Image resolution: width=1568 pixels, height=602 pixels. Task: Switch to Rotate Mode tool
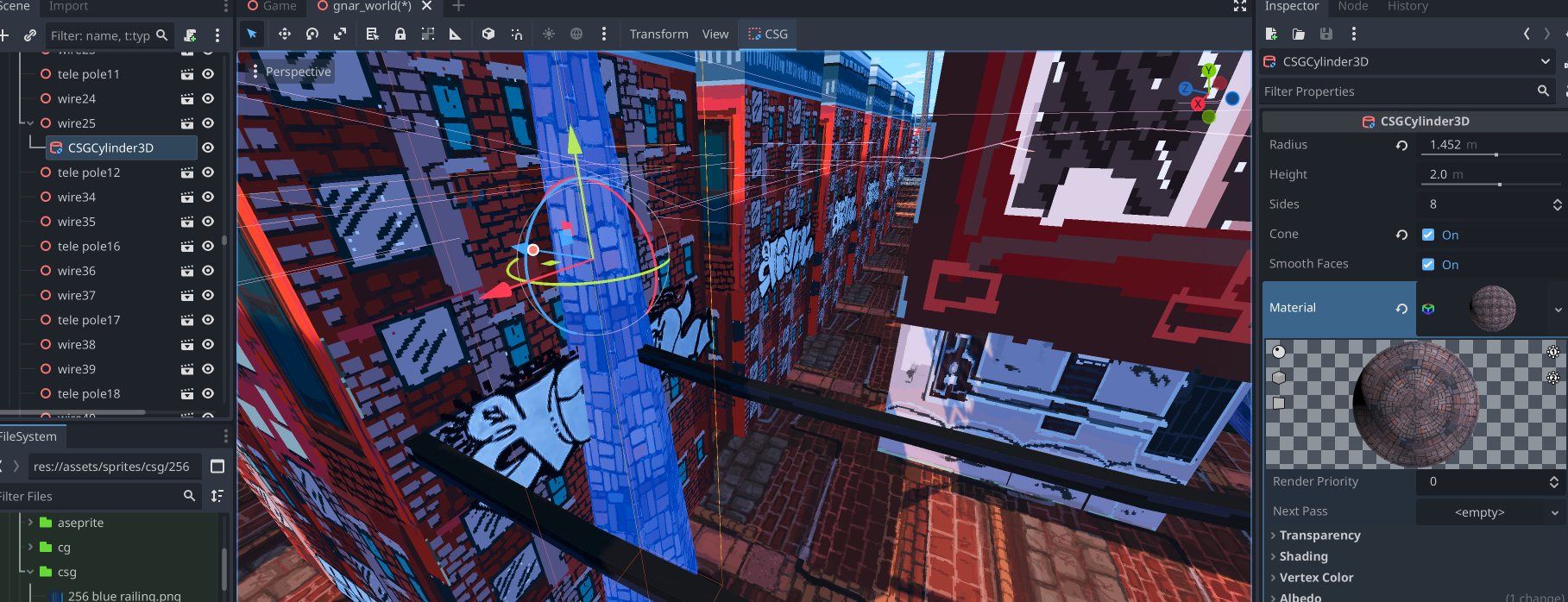tap(312, 34)
